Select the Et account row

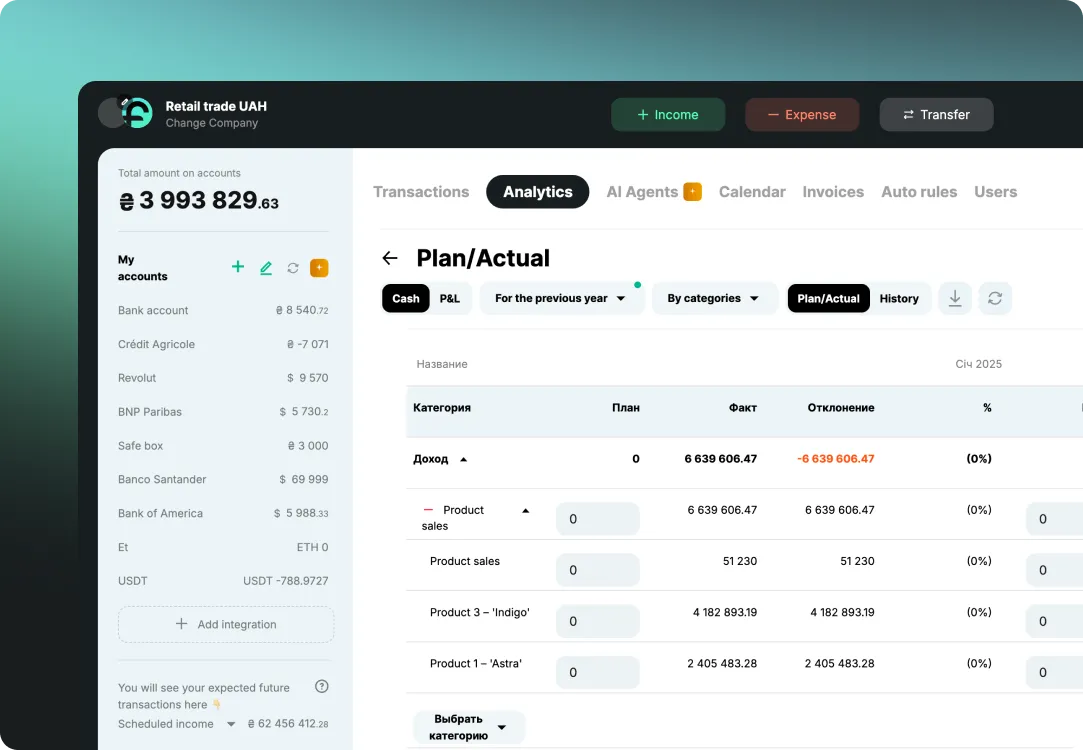pyautogui.click(x=223, y=547)
